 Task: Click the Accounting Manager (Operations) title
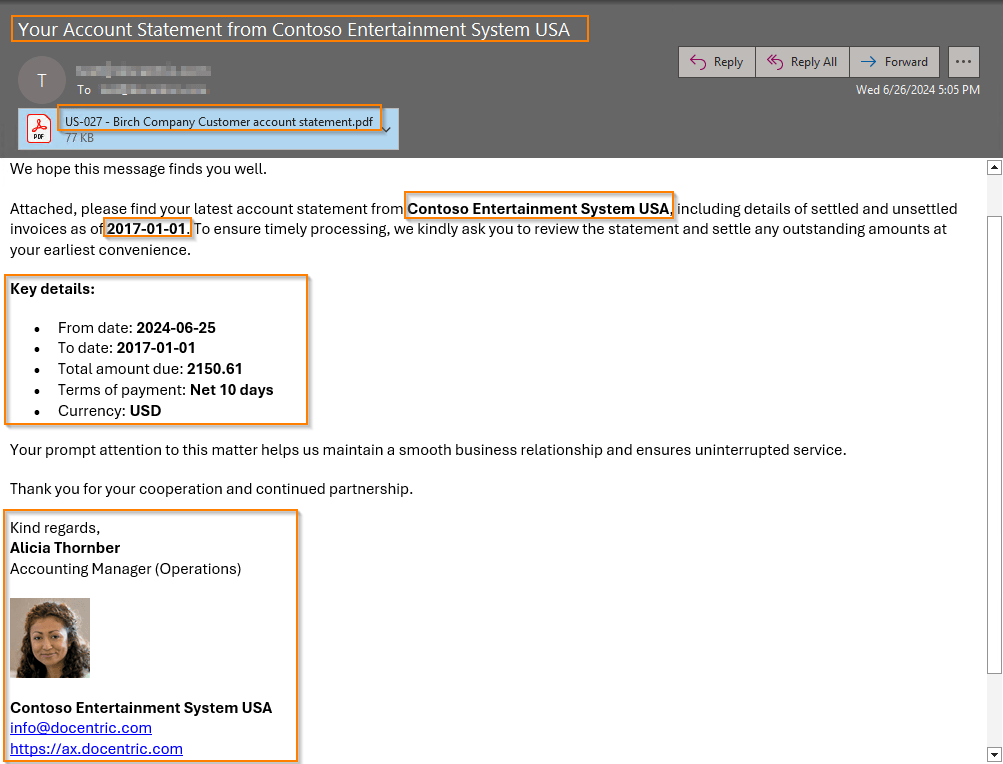click(x=125, y=569)
